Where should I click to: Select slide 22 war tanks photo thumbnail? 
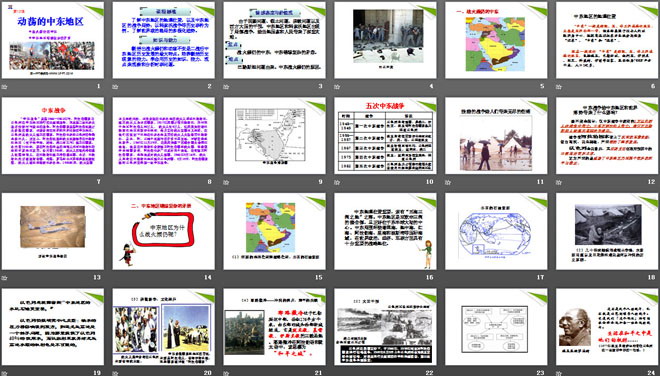385,327
